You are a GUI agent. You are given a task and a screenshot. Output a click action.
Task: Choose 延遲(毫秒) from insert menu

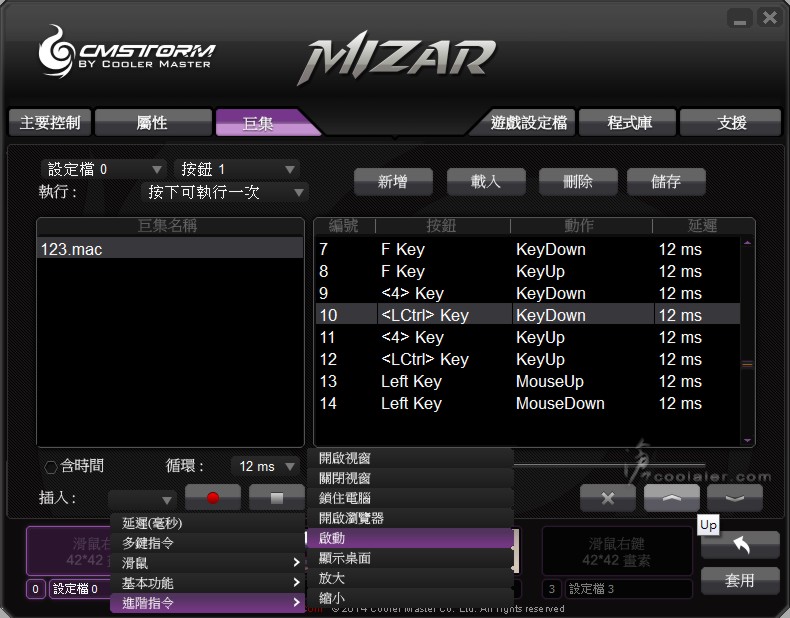[x=208, y=523]
